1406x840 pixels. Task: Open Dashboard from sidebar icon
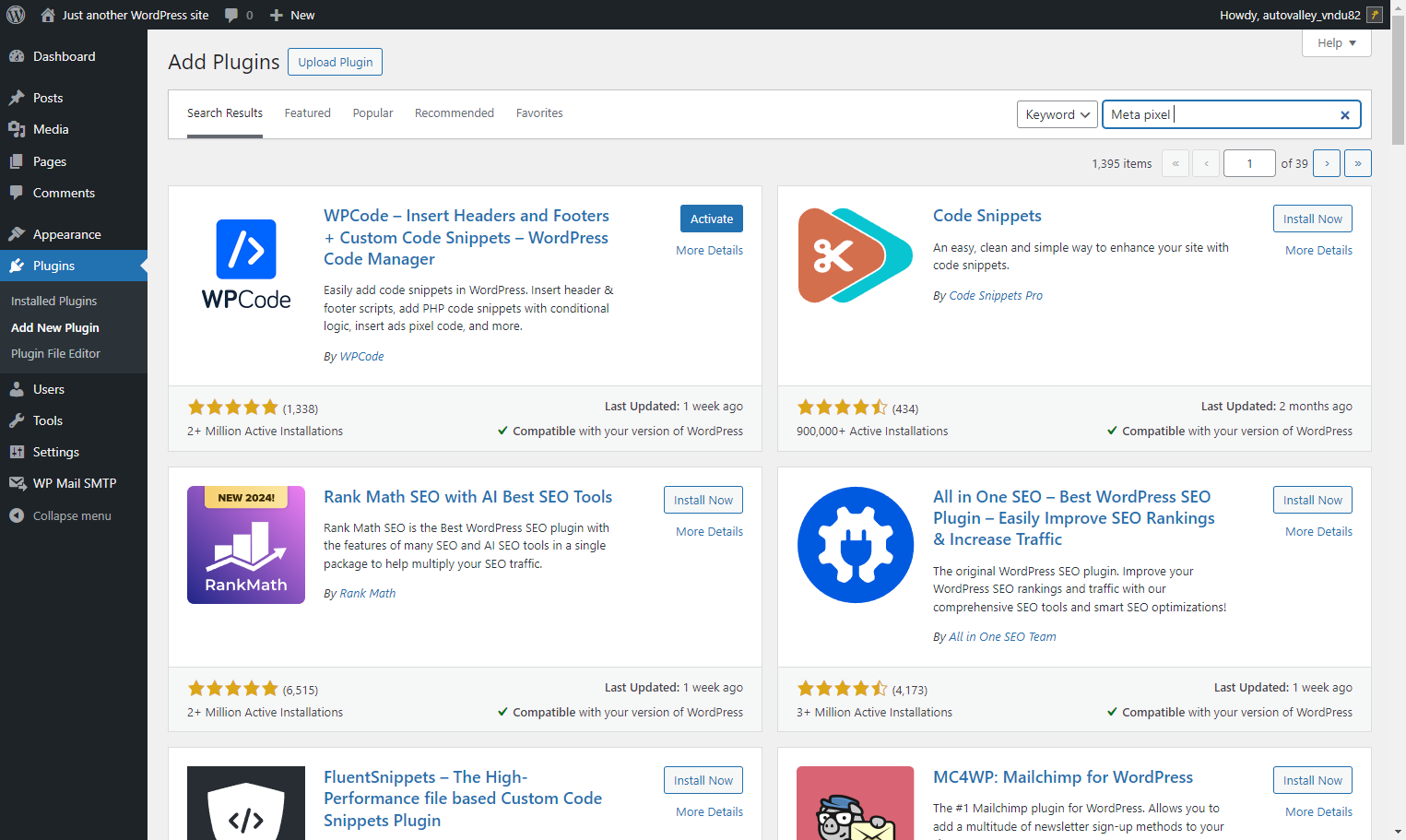tap(17, 56)
